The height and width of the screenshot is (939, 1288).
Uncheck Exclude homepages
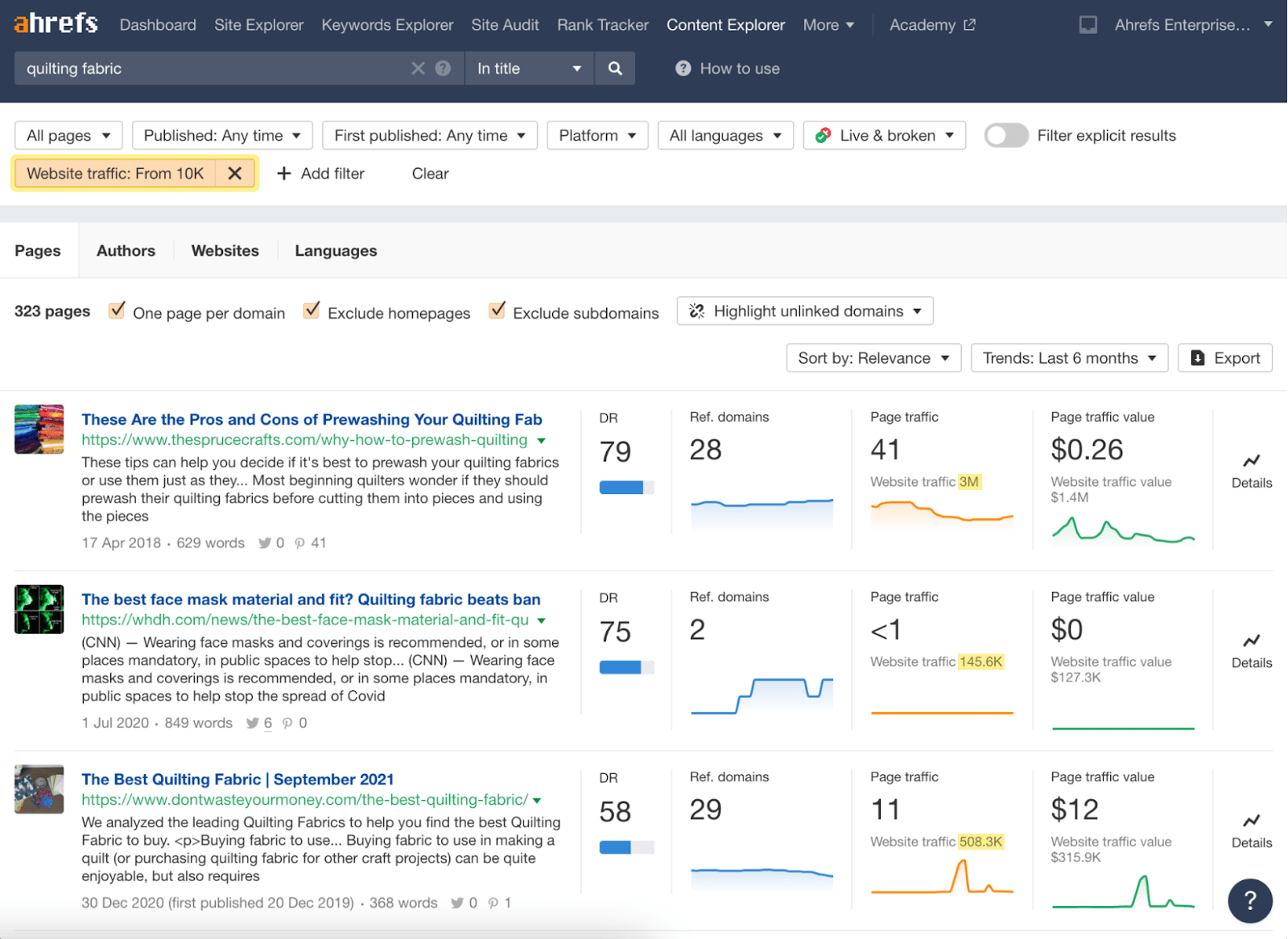(312, 310)
